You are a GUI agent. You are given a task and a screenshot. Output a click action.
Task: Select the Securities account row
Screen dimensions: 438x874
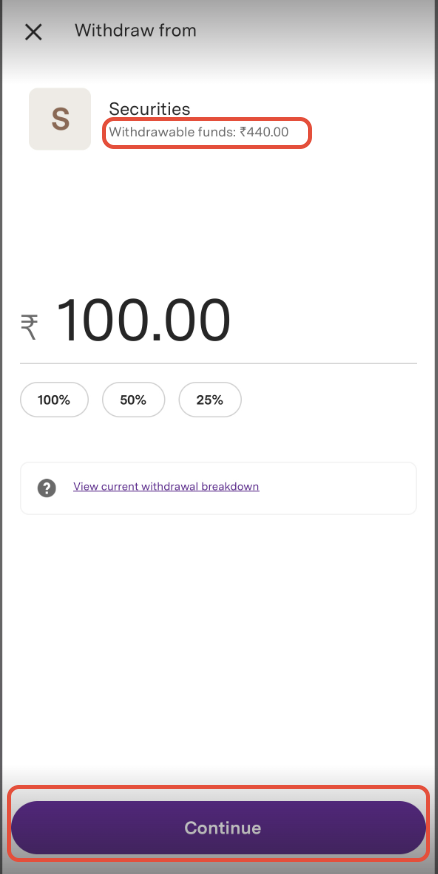tap(218, 119)
